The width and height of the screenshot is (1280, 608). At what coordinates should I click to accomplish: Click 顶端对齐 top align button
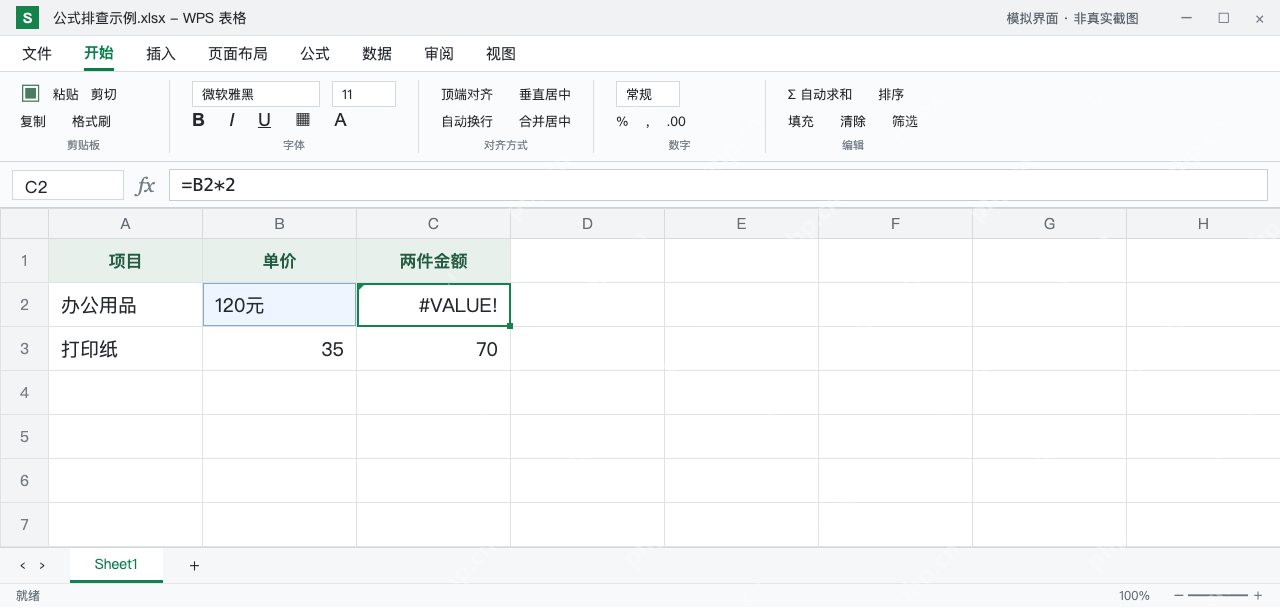coord(467,94)
